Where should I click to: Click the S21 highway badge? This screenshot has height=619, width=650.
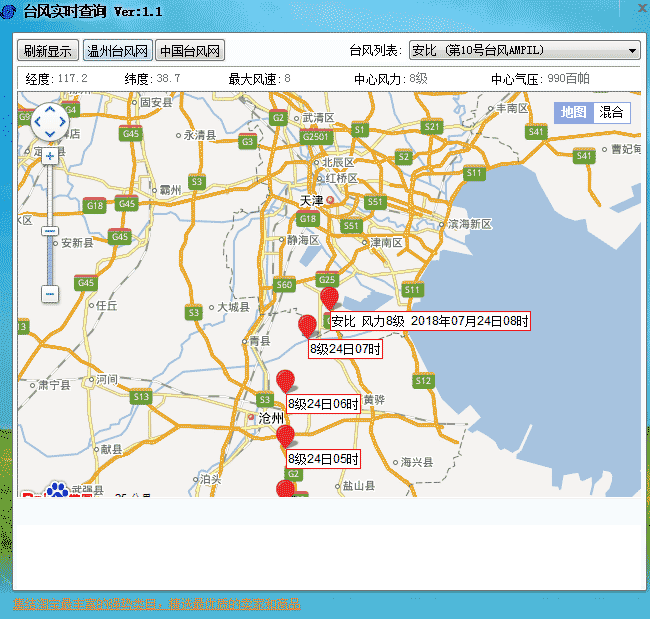coord(432,127)
